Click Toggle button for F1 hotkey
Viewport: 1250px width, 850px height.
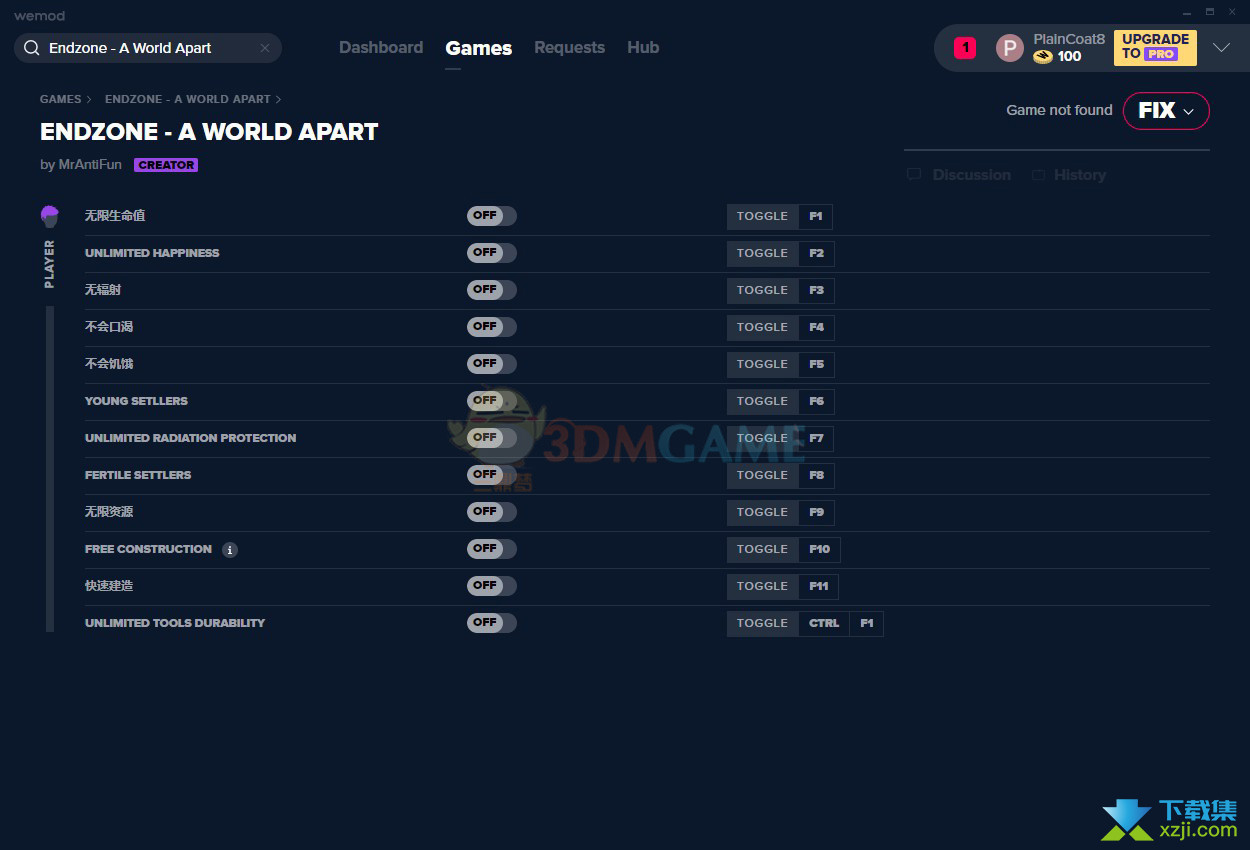point(763,216)
